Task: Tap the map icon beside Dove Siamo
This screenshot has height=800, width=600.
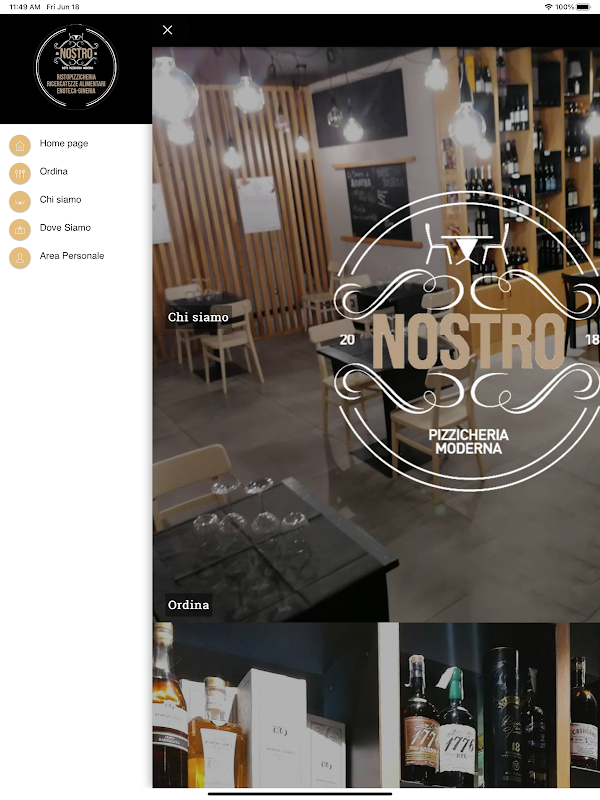Action: click(x=20, y=230)
